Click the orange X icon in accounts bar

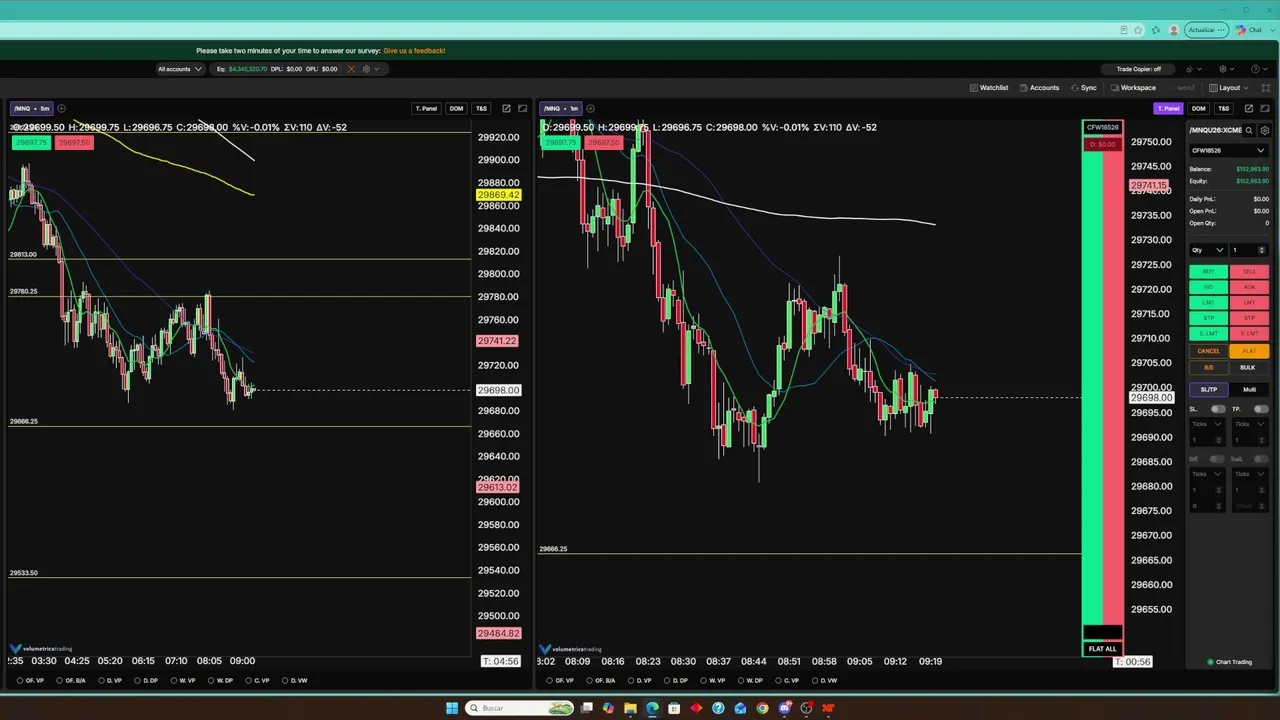pyautogui.click(x=351, y=69)
